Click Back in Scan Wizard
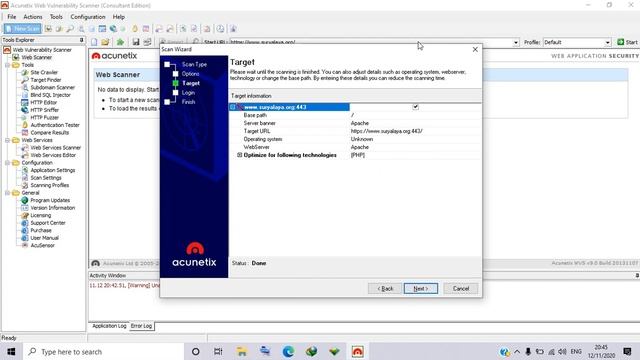This screenshot has height=360, width=640. click(x=385, y=289)
